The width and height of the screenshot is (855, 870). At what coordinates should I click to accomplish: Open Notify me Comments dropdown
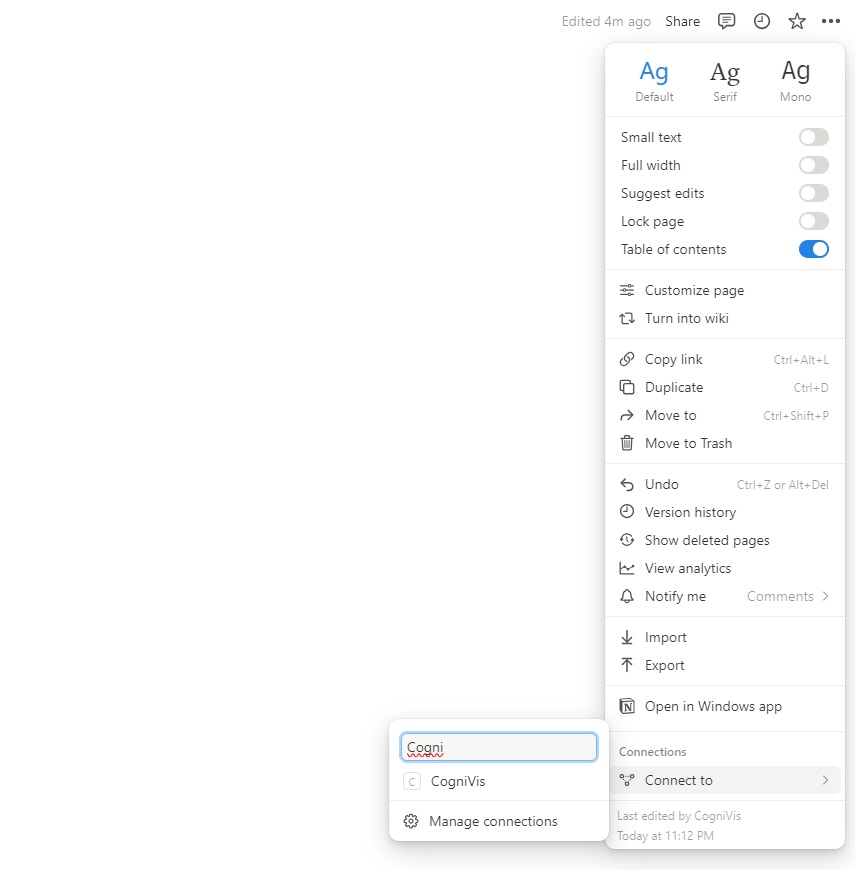[x=788, y=596]
